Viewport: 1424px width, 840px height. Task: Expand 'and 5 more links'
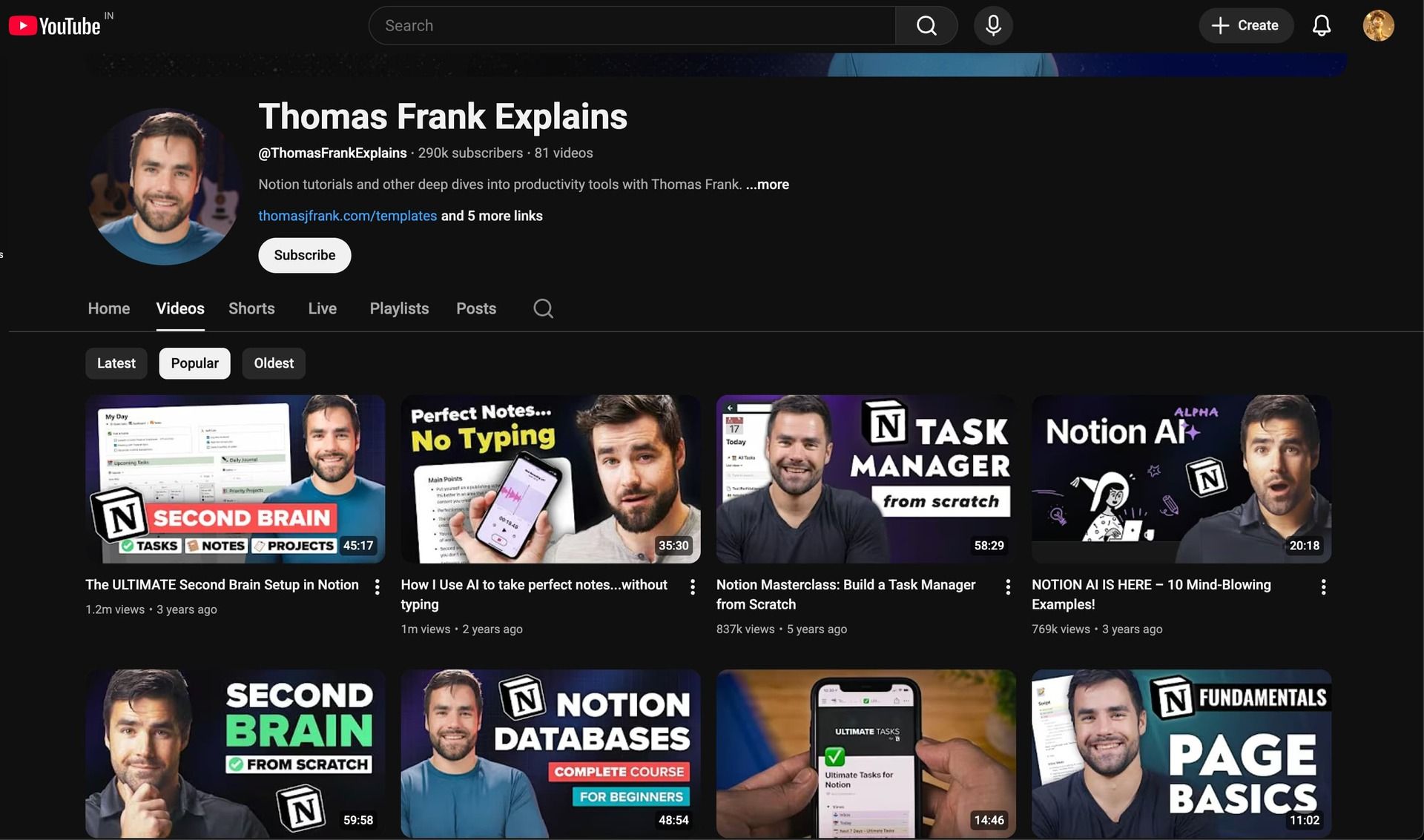click(x=492, y=216)
